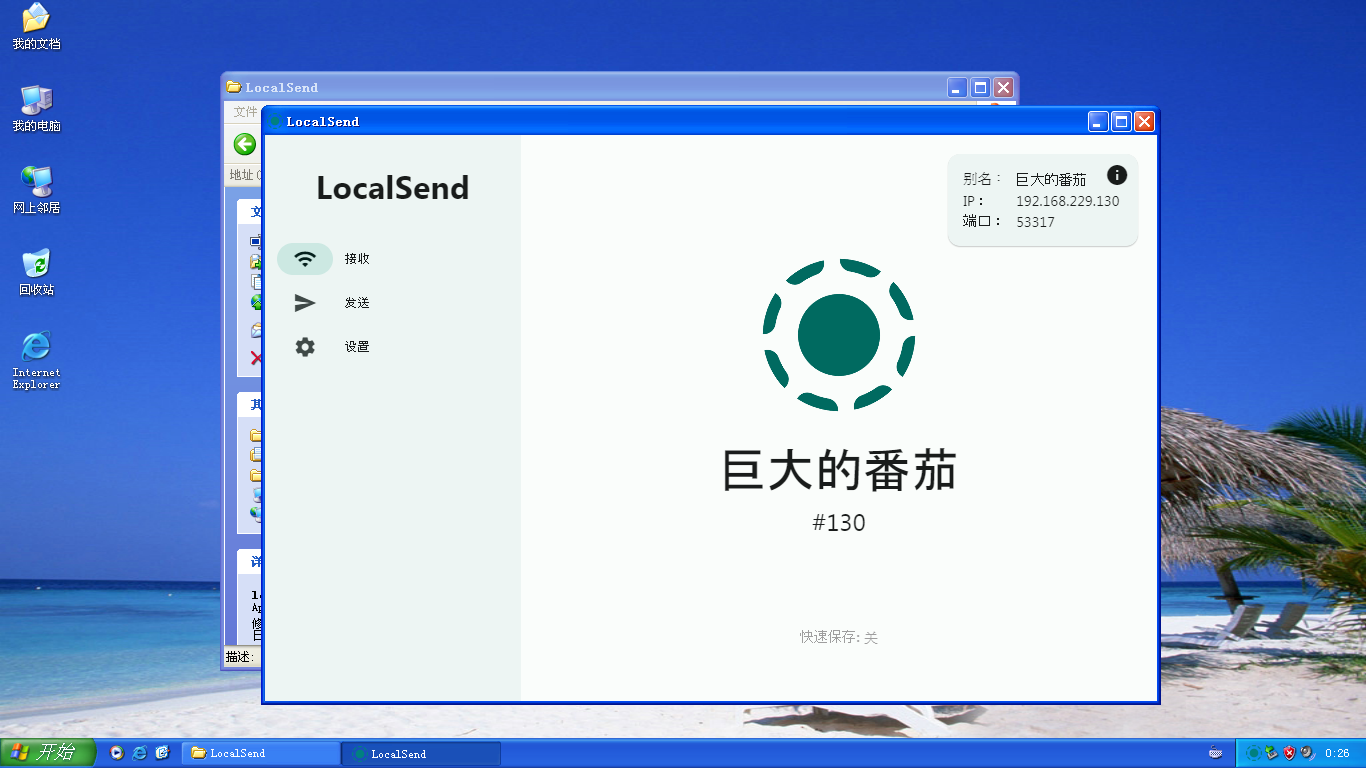Switch to LocalSend folder taskbar button
The width and height of the screenshot is (1366, 768).
tap(260, 753)
